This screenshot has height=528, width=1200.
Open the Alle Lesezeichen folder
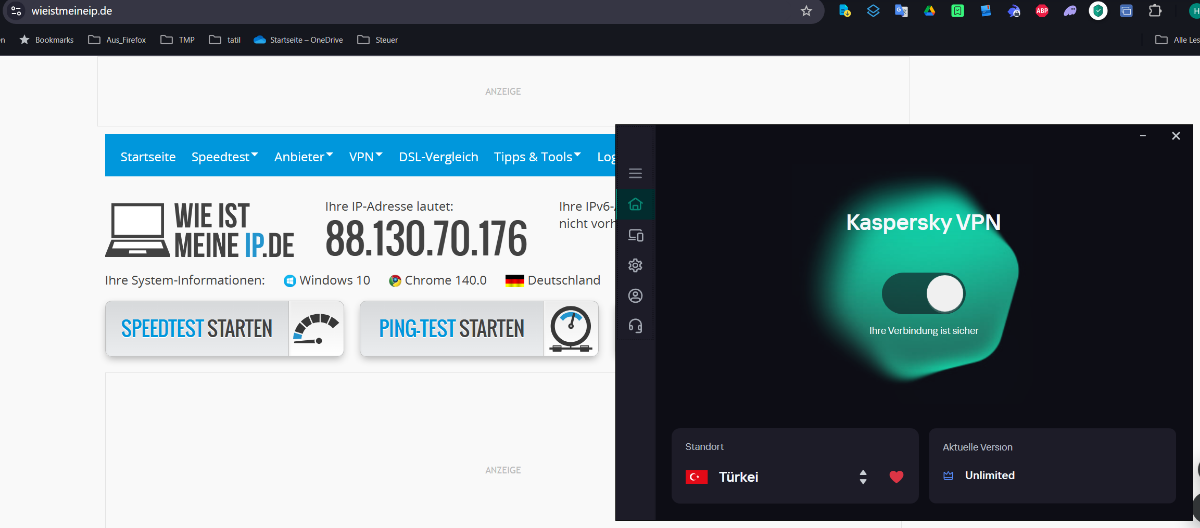coord(1177,40)
